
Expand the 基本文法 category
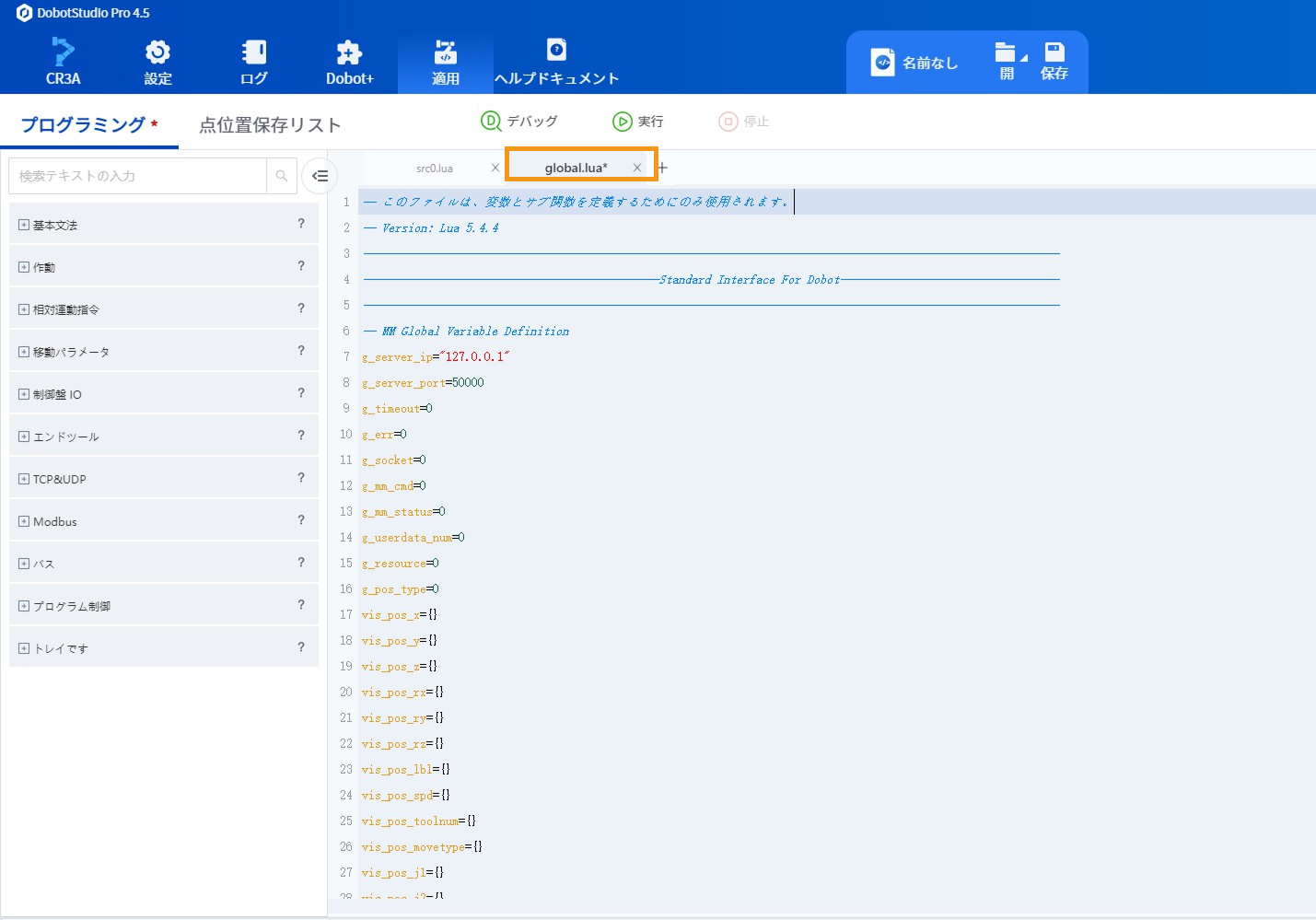[24, 225]
